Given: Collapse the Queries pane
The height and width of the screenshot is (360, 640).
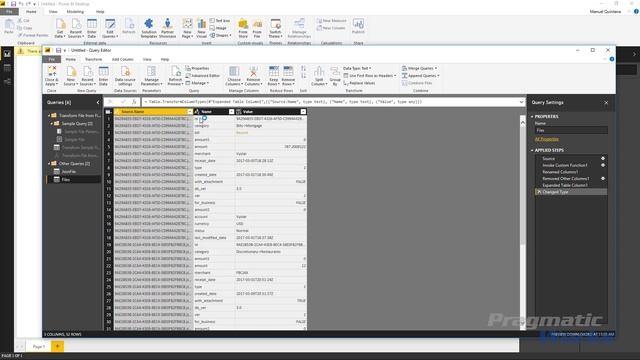Looking at the screenshot, I should coord(98,102).
